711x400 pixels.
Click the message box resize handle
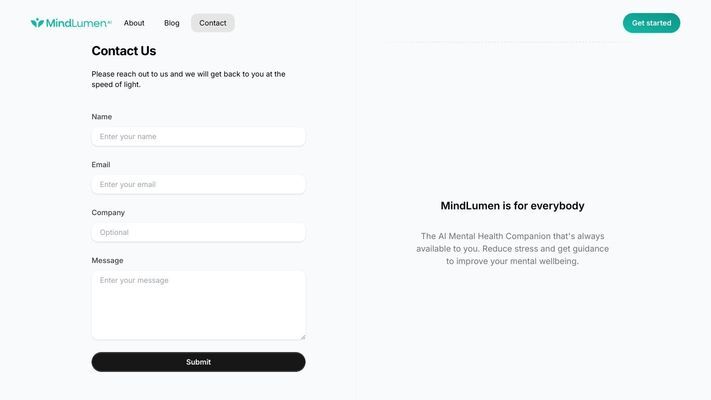(x=302, y=337)
